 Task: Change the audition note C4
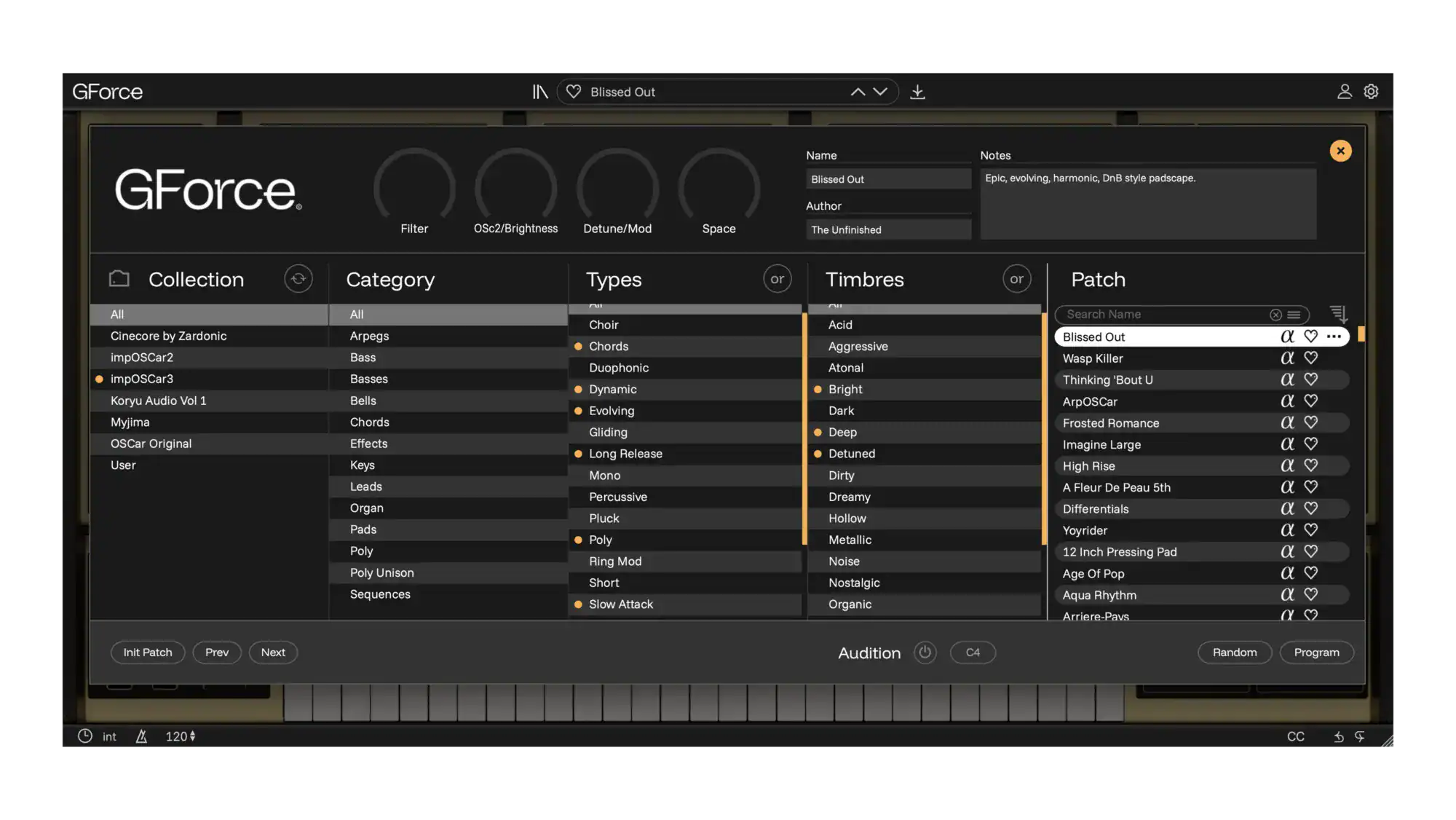[x=973, y=653]
